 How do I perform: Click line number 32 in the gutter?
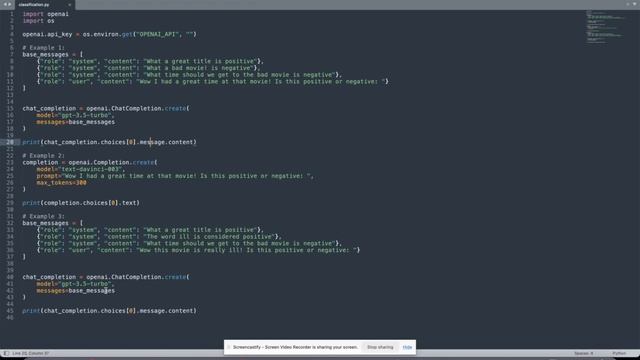click(x=10, y=223)
